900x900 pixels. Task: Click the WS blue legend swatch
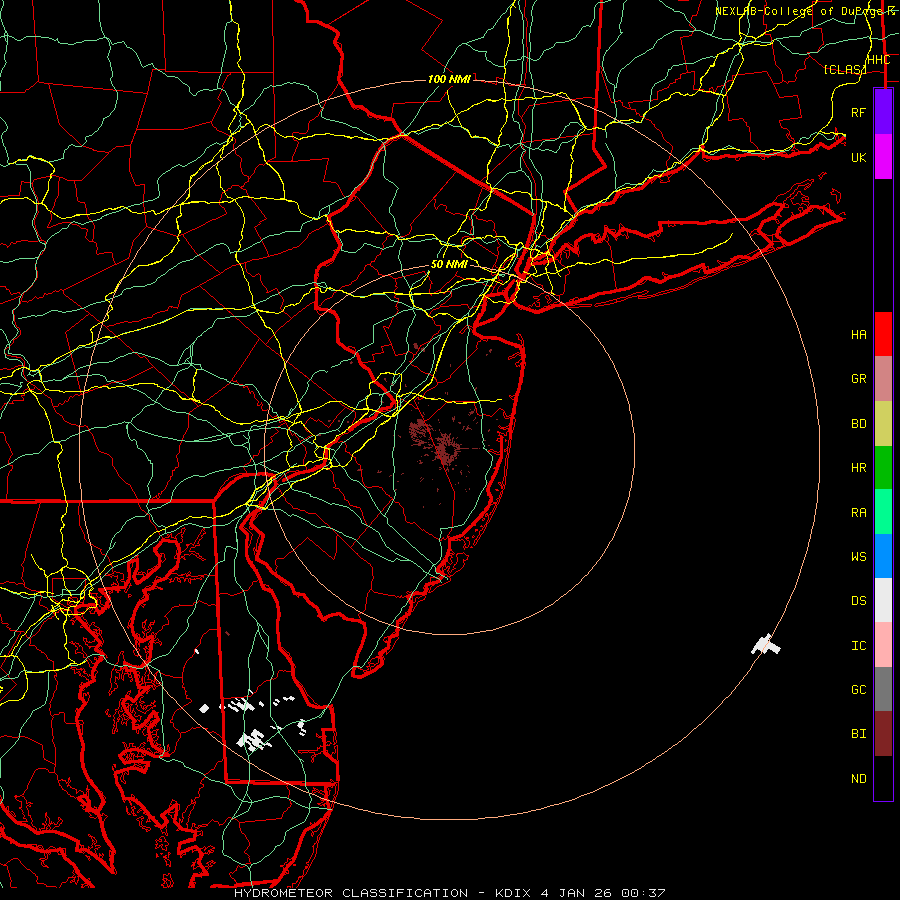[883, 556]
